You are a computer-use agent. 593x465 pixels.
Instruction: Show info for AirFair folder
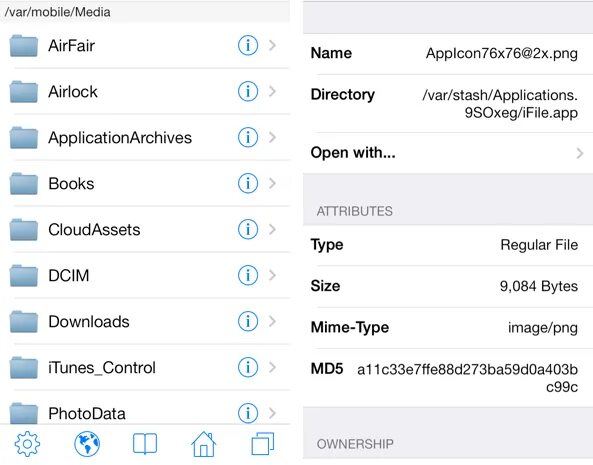tap(248, 45)
